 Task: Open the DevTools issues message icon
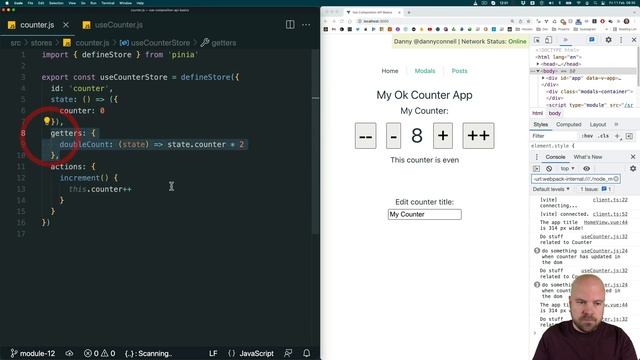(591, 40)
